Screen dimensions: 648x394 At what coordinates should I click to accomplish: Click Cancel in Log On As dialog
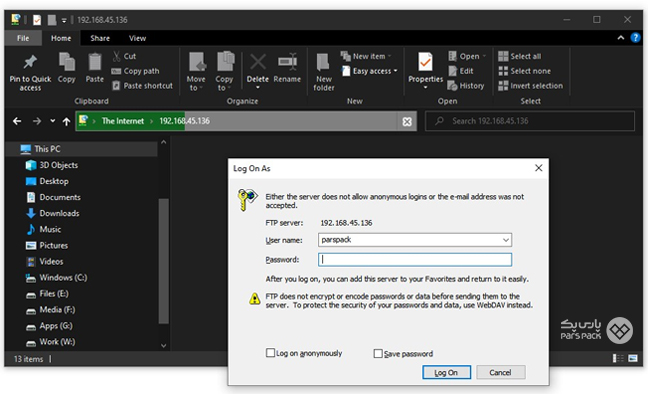500,373
